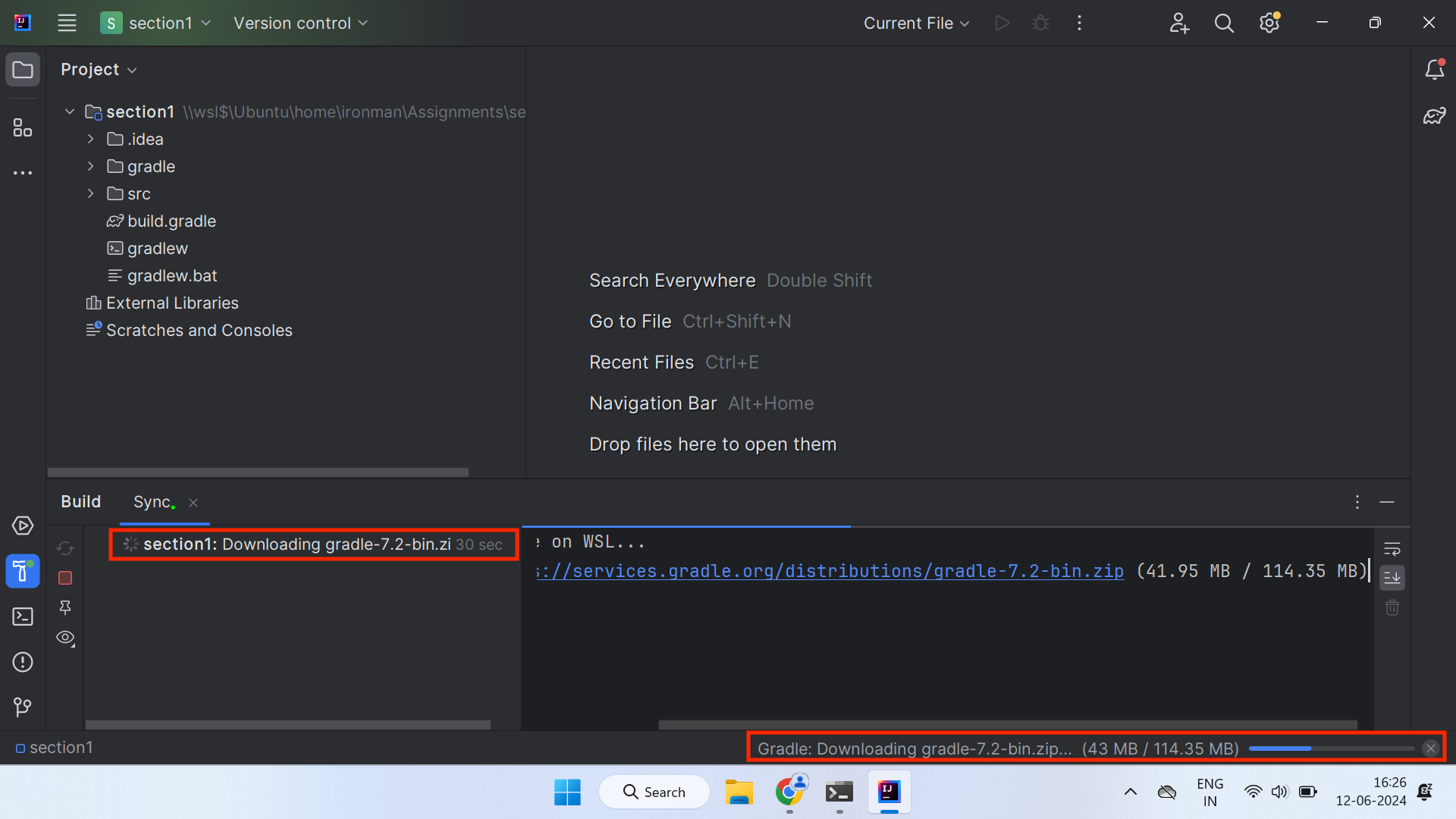Screen dimensions: 1456x819
Task: Open the Version control dropdown
Action: pos(301,23)
